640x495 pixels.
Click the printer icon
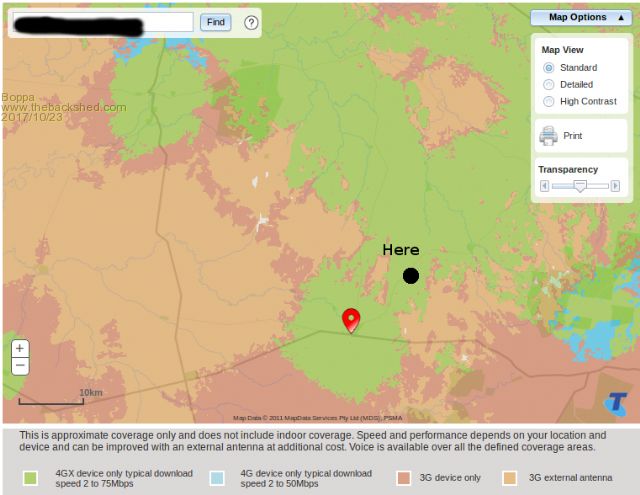click(x=548, y=136)
